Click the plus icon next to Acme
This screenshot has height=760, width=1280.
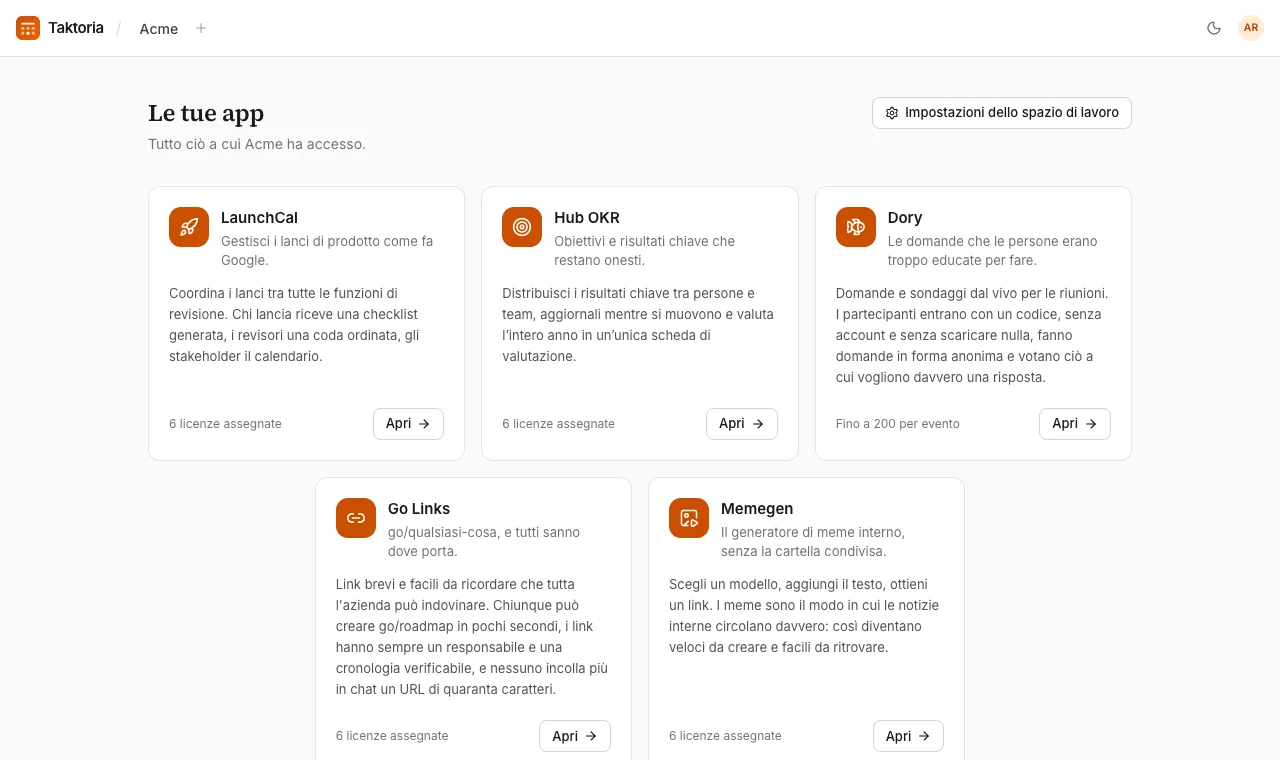201,28
